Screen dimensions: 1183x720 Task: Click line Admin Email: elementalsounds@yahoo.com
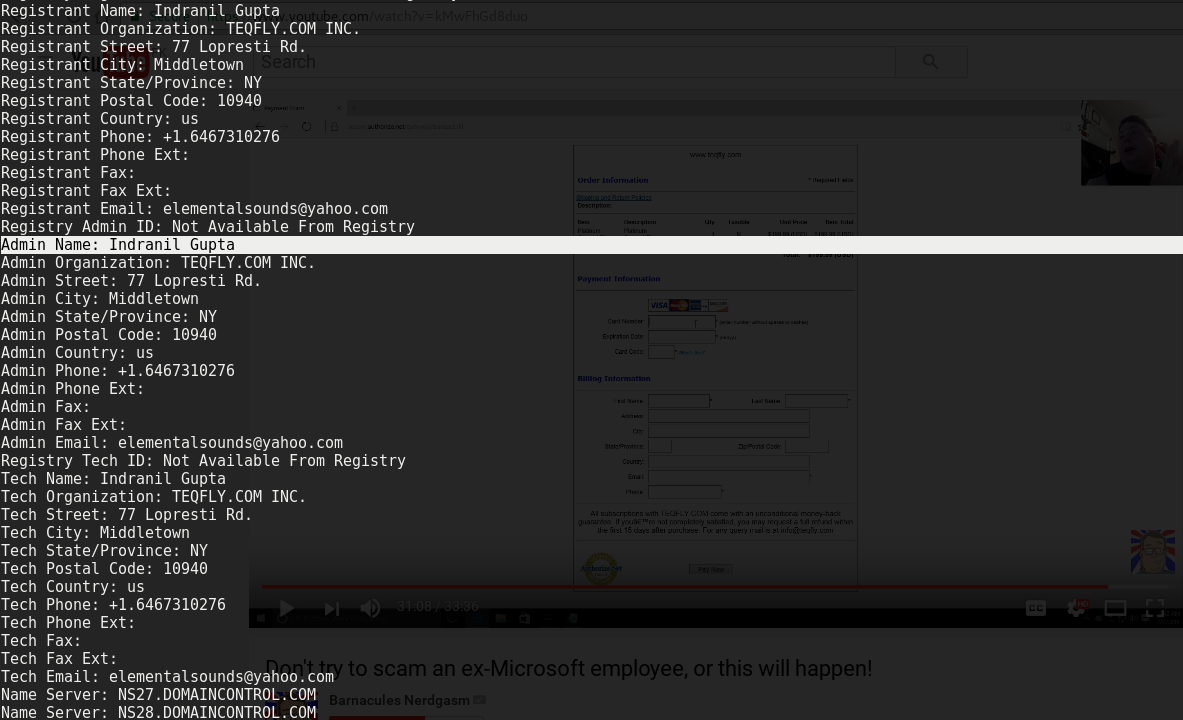pyautogui.click(x=172, y=443)
